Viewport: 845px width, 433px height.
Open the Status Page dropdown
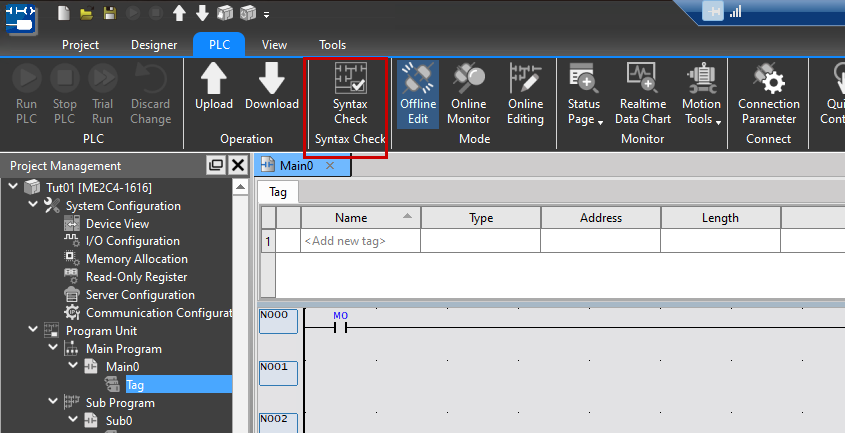click(x=584, y=94)
